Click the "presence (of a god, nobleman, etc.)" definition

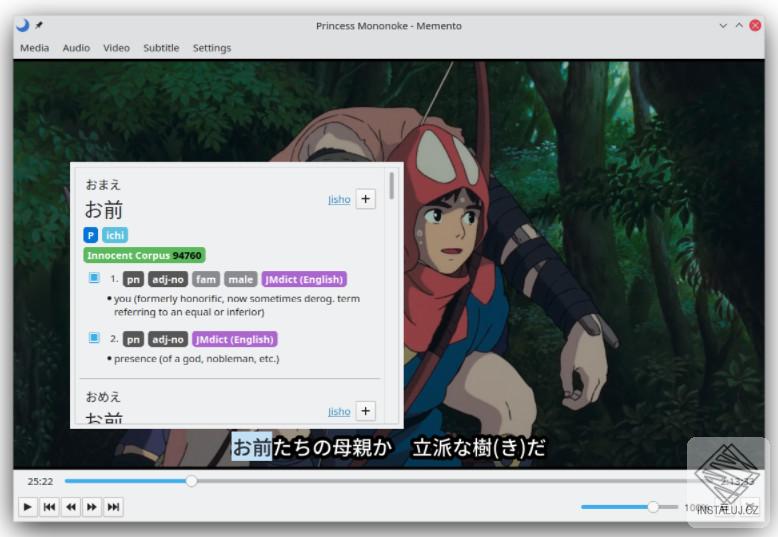click(196, 359)
